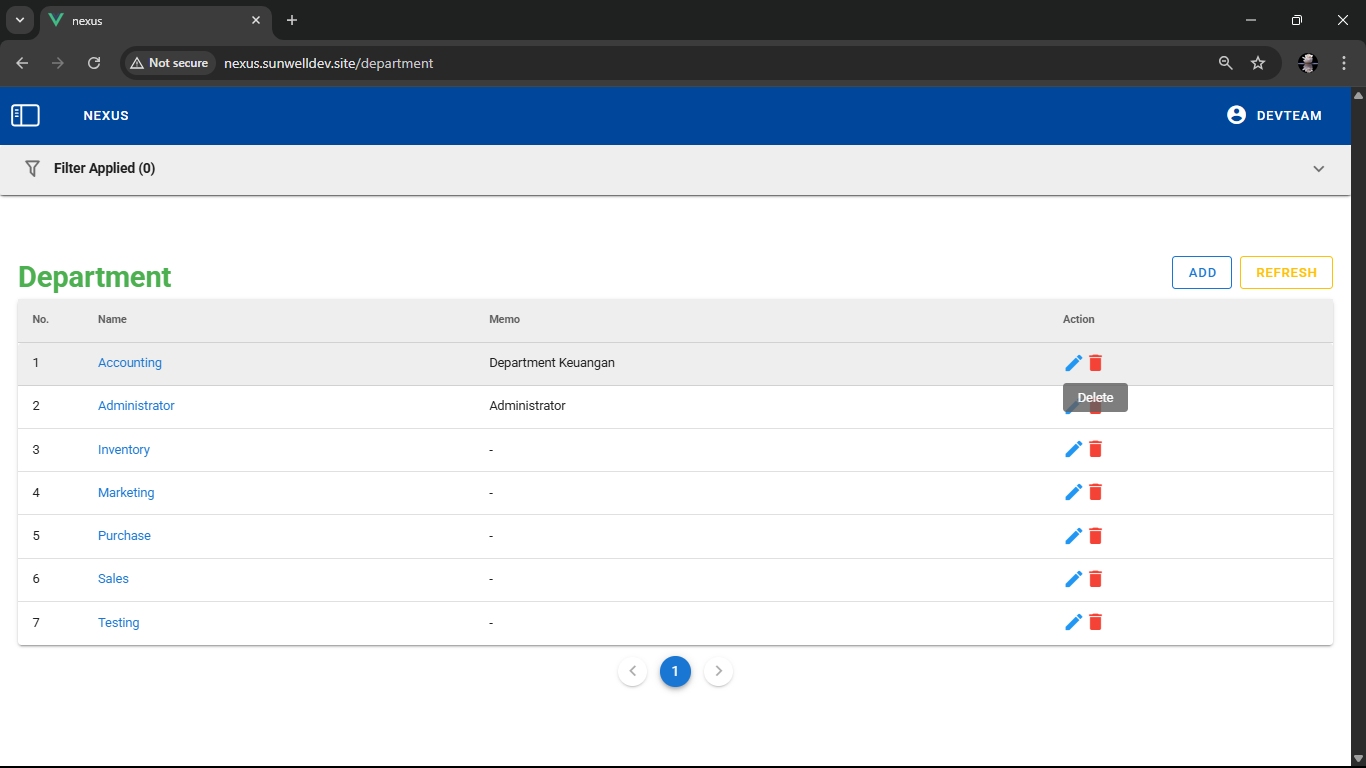Open a new browser tab

click(x=292, y=20)
